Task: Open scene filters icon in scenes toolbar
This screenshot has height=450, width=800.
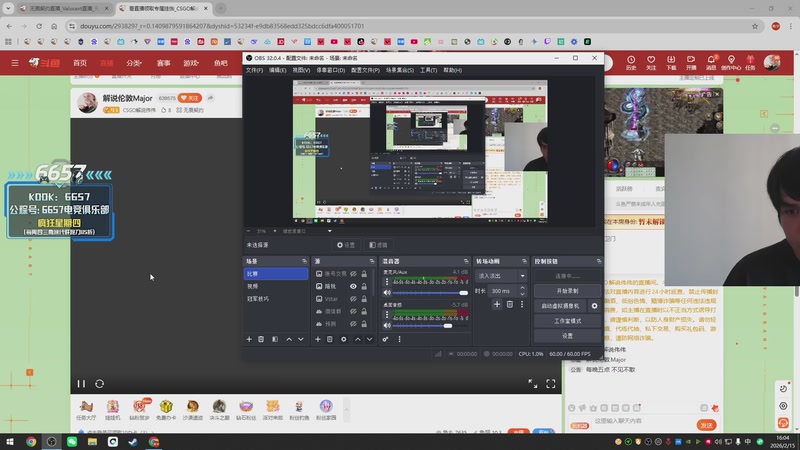Action: (x=275, y=339)
